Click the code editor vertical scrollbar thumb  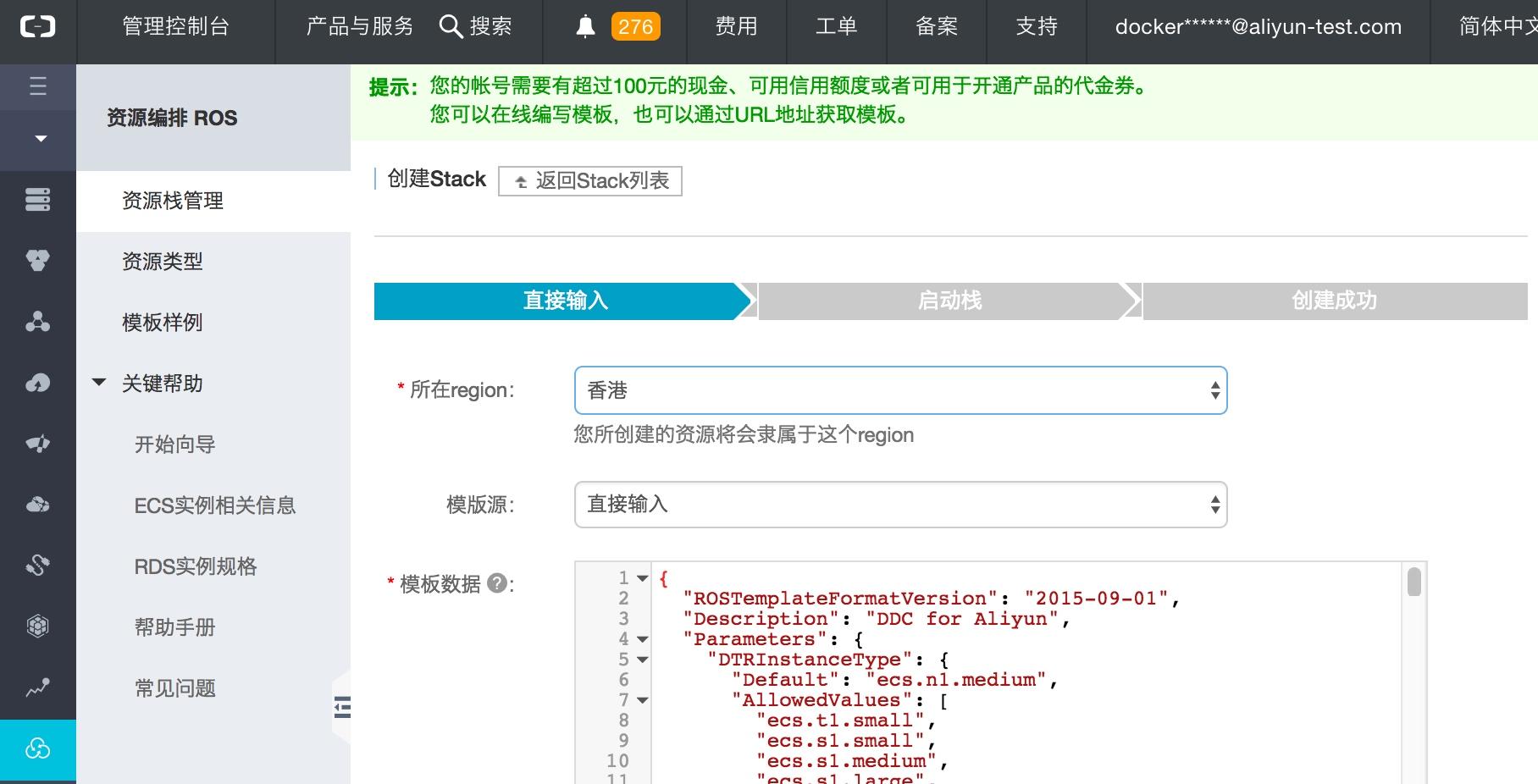1414,582
